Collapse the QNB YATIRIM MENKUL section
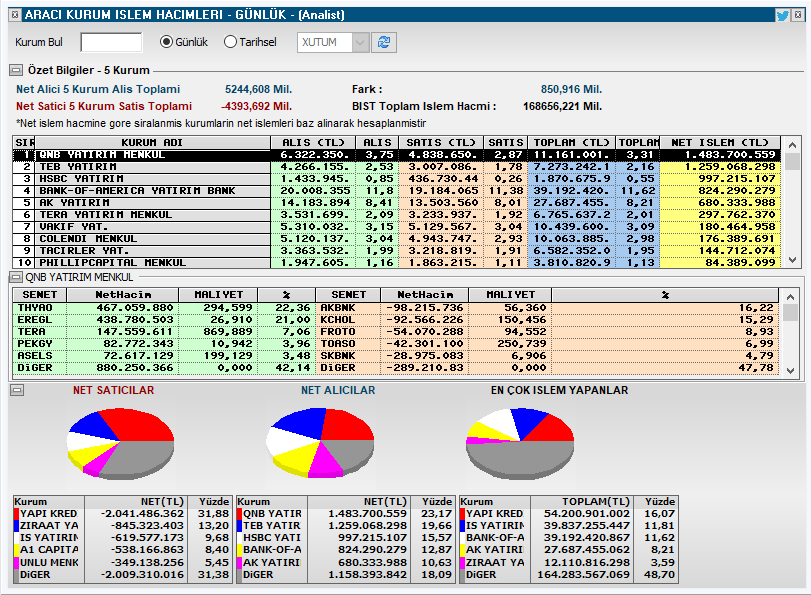This screenshot has width=811, height=595. click(x=16, y=277)
